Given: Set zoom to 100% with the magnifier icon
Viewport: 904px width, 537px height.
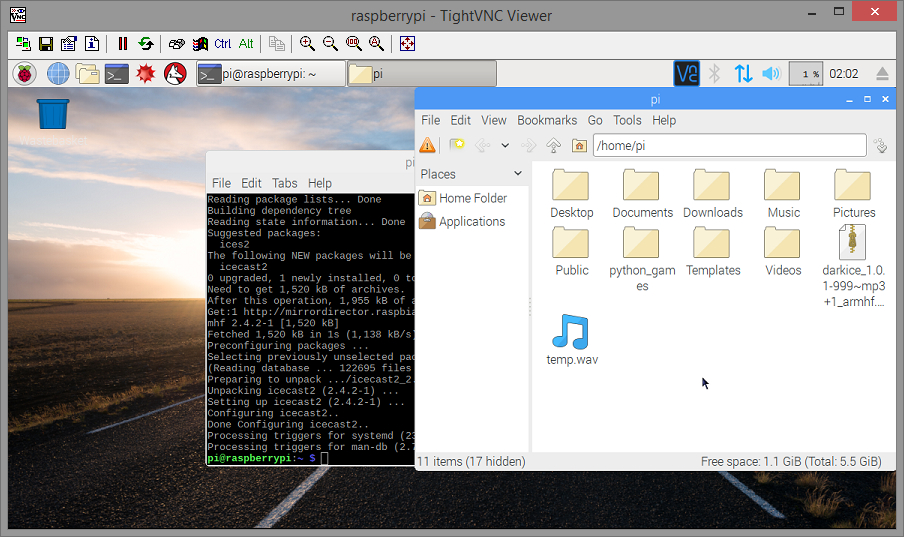Looking at the screenshot, I should point(353,44).
